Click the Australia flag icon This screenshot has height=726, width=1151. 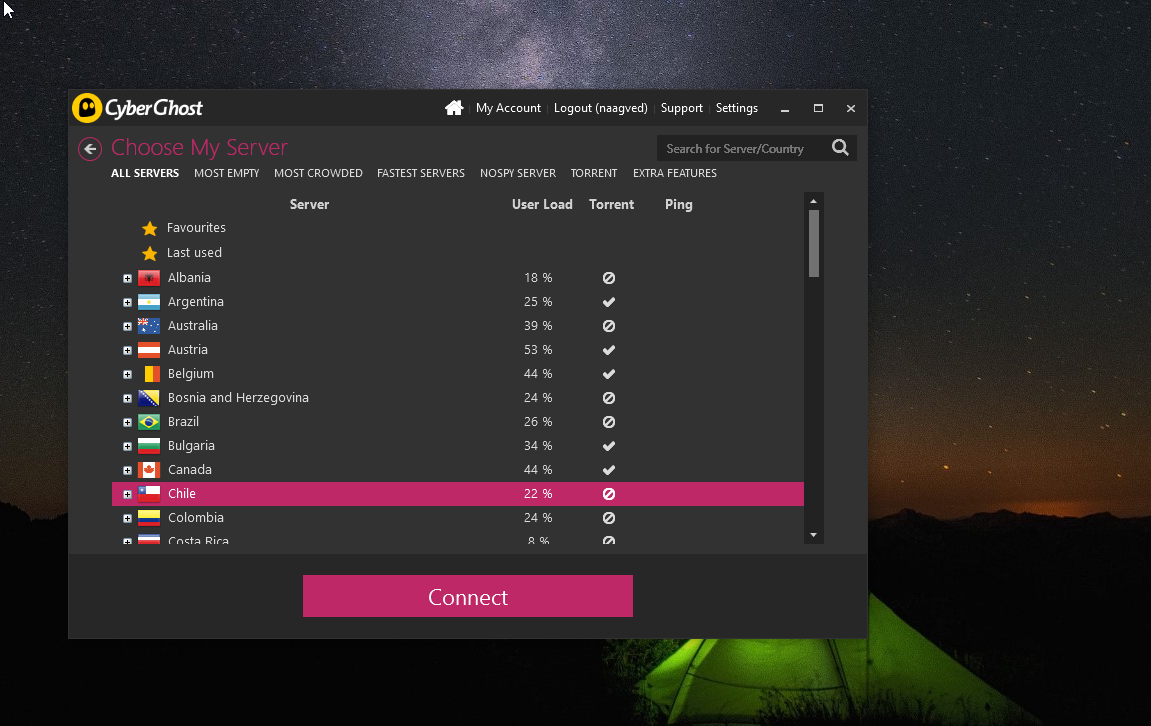click(149, 326)
